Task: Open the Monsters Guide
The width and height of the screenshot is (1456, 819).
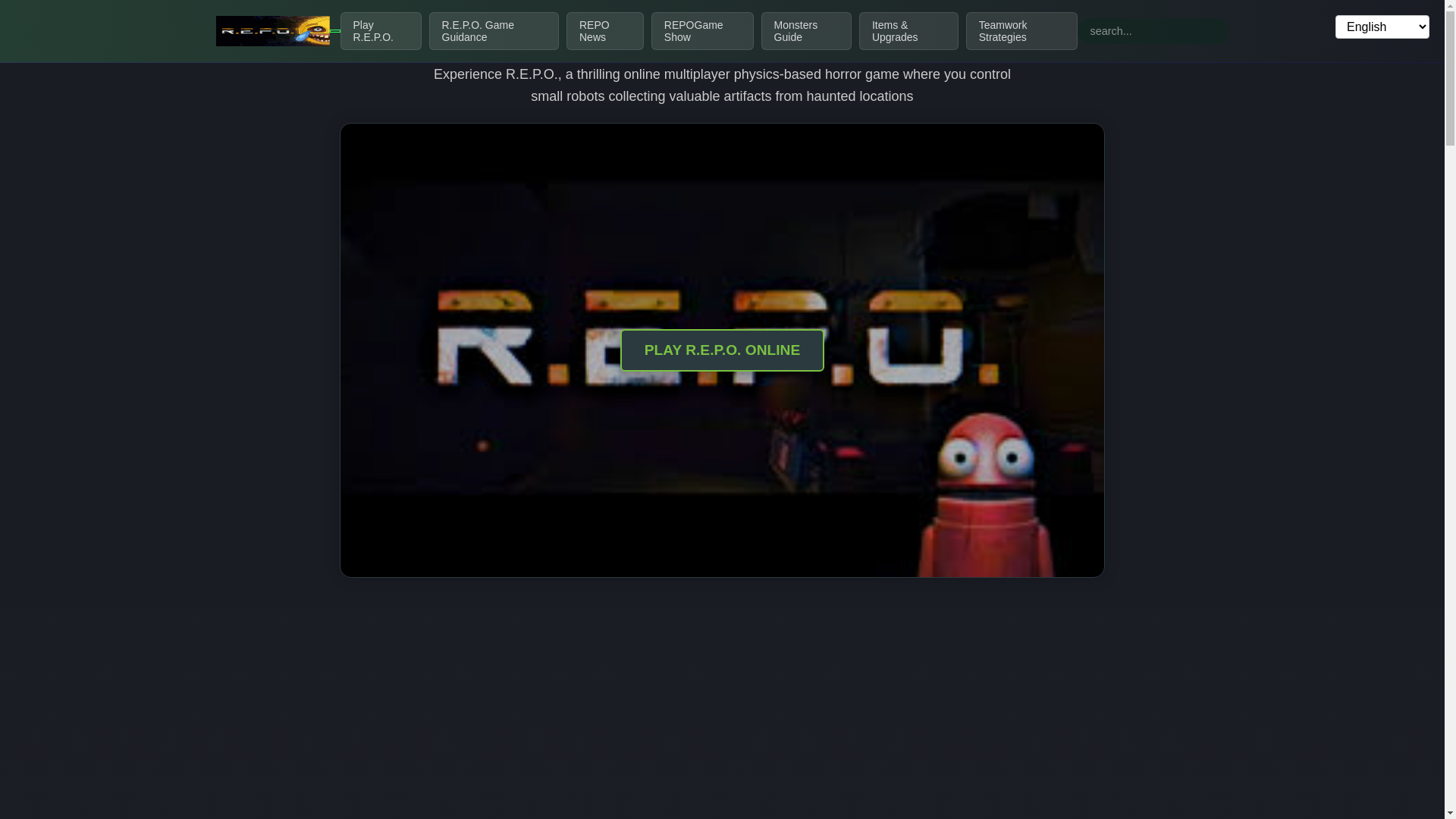Action: click(x=806, y=31)
